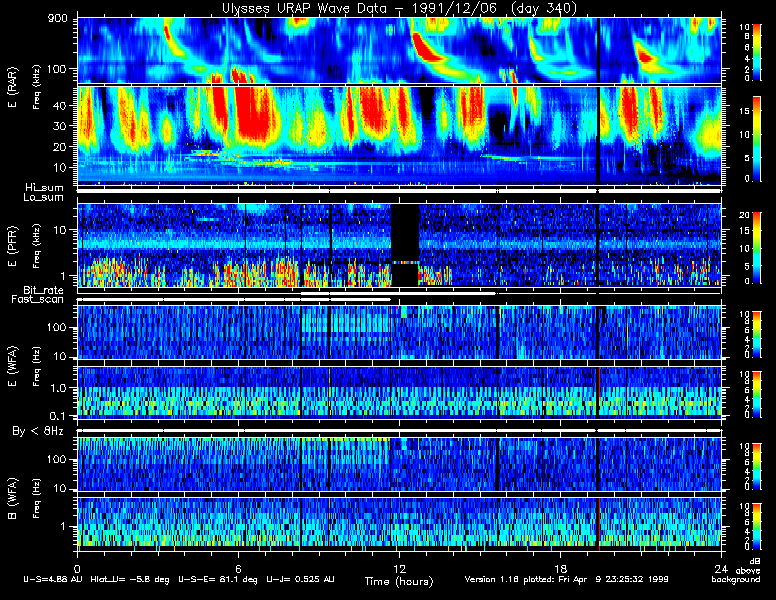
Task: Click the color bar beside the top RAR panel
Action: (757, 51)
